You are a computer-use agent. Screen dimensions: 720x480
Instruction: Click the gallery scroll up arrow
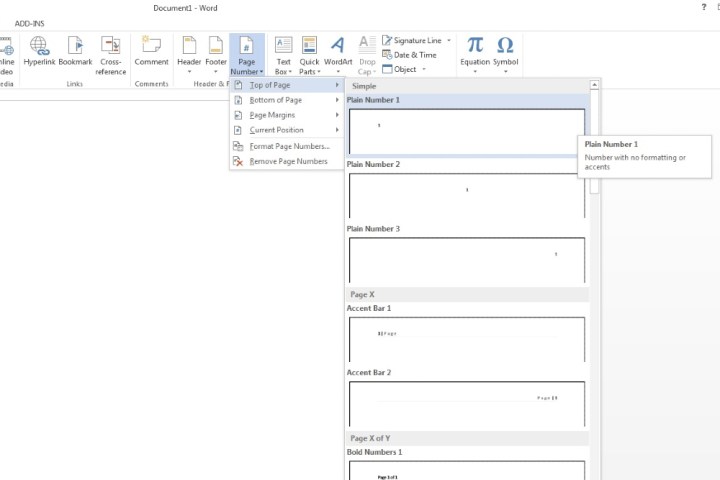pyautogui.click(x=594, y=85)
